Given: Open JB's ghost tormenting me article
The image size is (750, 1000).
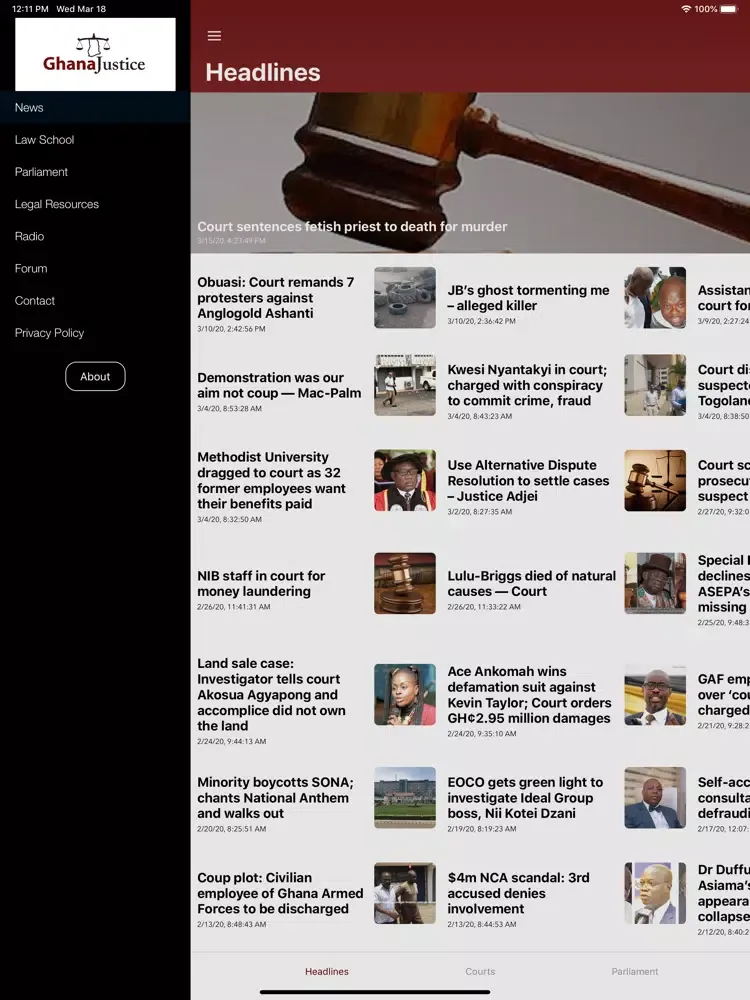Looking at the screenshot, I should (x=528, y=297).
